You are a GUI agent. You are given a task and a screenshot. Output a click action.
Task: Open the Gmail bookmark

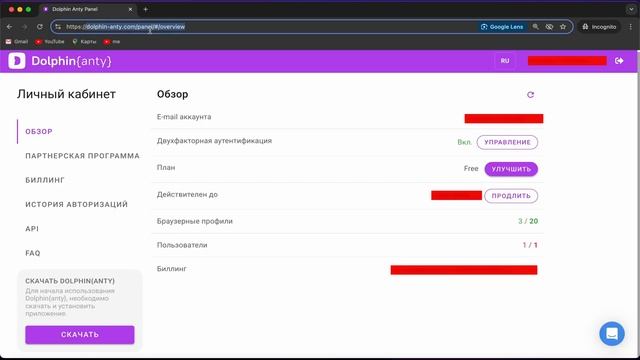click(x=17, y=42)
